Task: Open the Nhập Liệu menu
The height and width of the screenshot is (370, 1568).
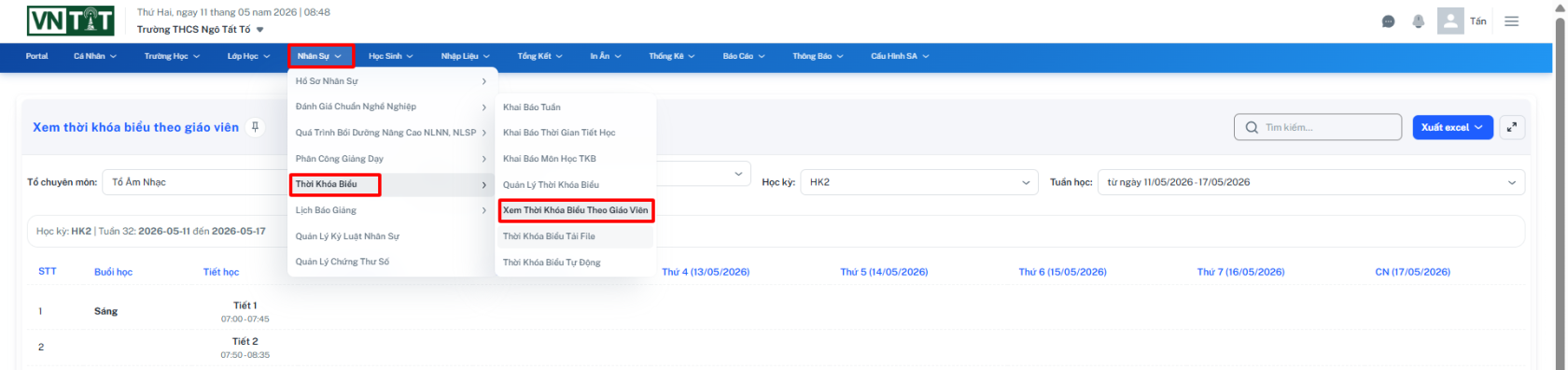Action: [x=466, y=56]
